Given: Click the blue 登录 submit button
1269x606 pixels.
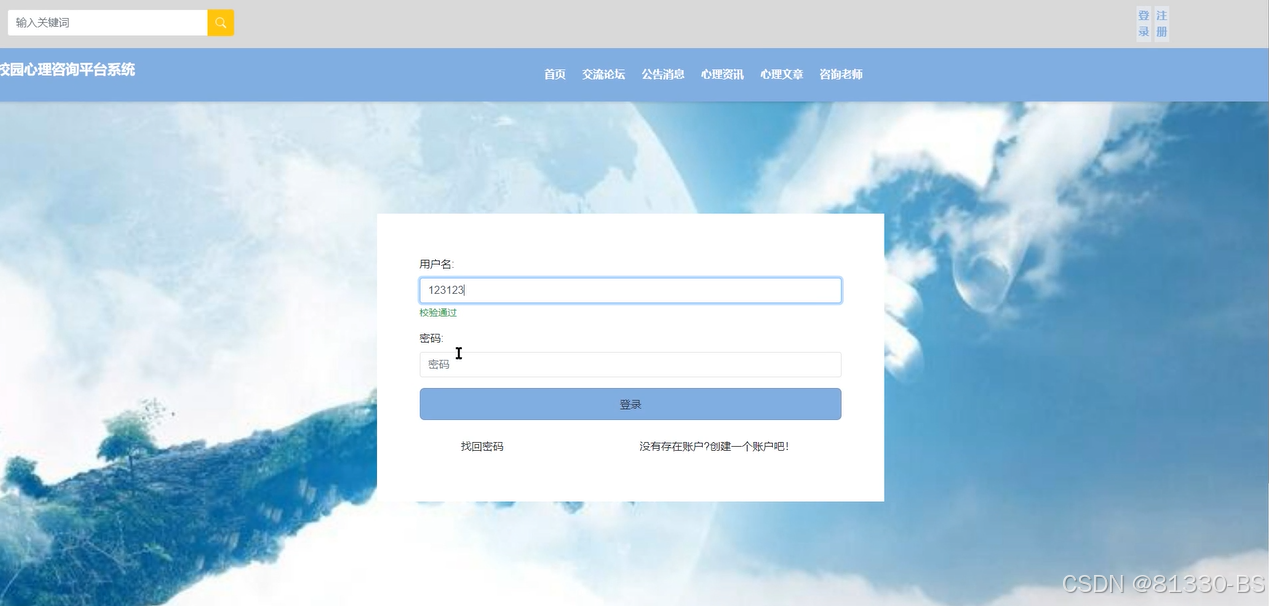Looking at the screenshot, I should 630,404.
